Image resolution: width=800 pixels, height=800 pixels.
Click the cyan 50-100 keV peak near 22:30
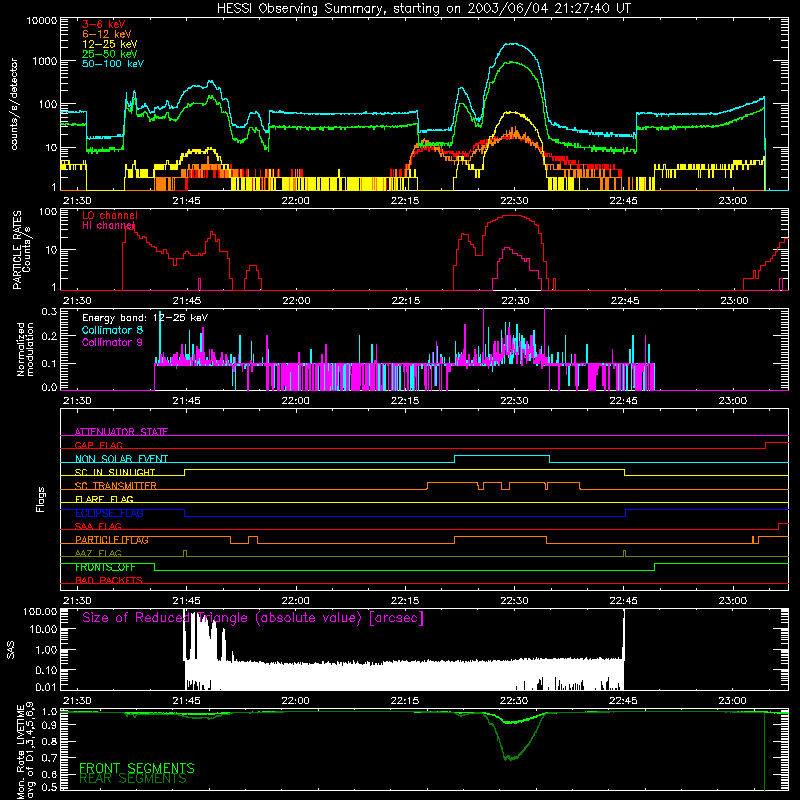coord(512,44)
